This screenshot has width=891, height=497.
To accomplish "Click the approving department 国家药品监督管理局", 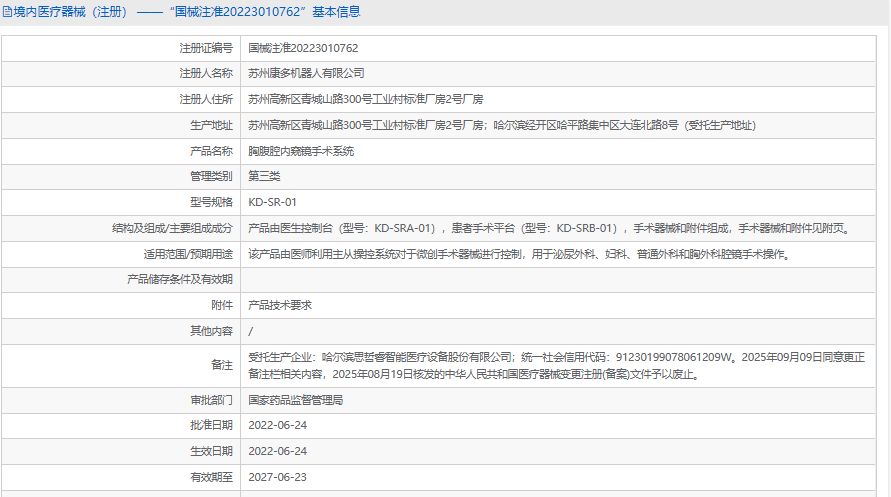I will pos(295,400).
